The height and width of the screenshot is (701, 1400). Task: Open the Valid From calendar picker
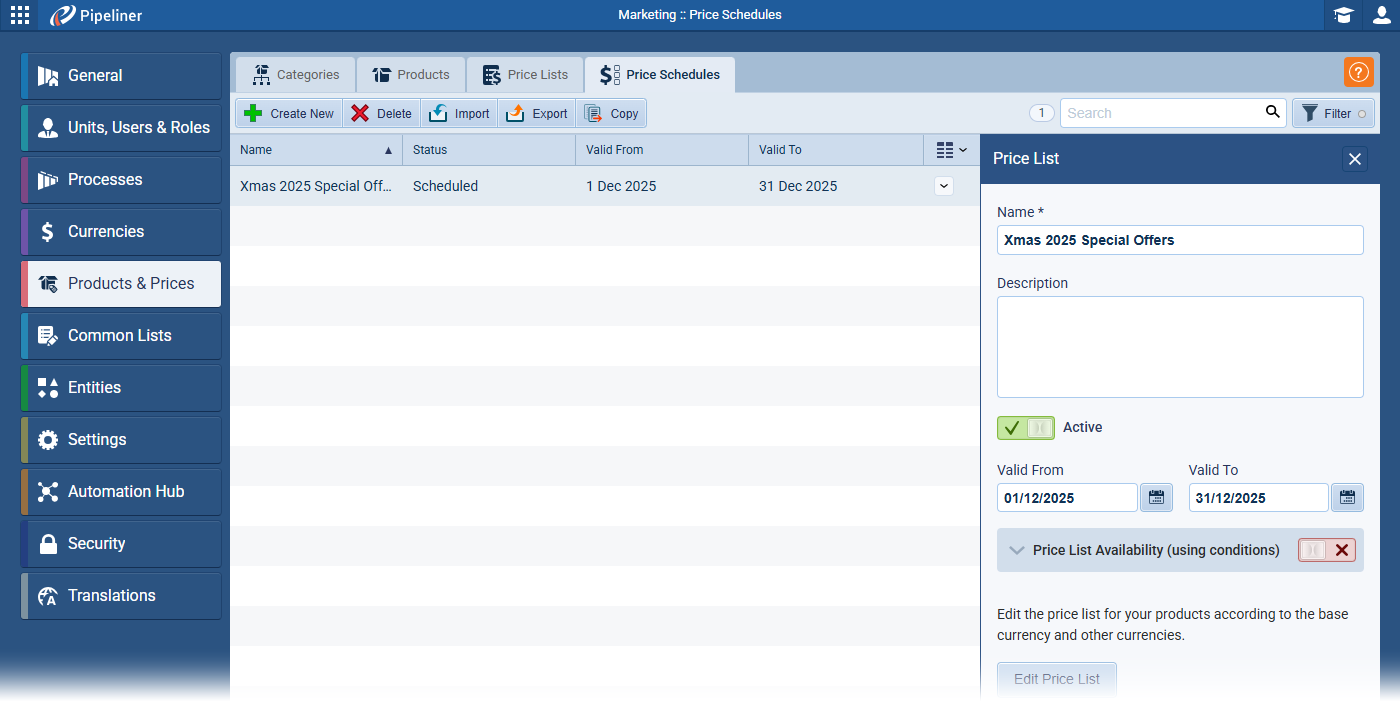pyautogui.click(x=1156, y=497)
